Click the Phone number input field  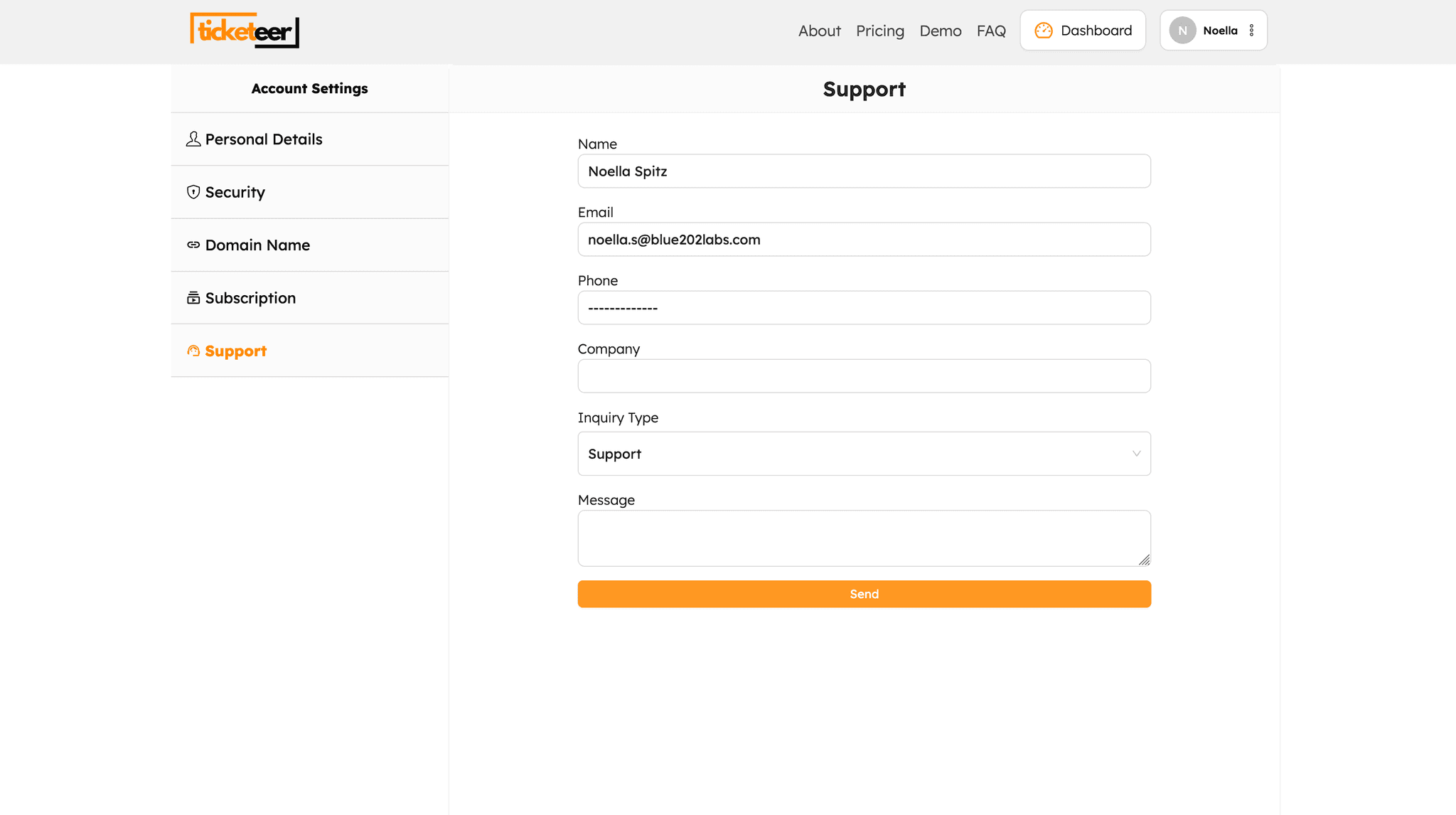point(864,307)
